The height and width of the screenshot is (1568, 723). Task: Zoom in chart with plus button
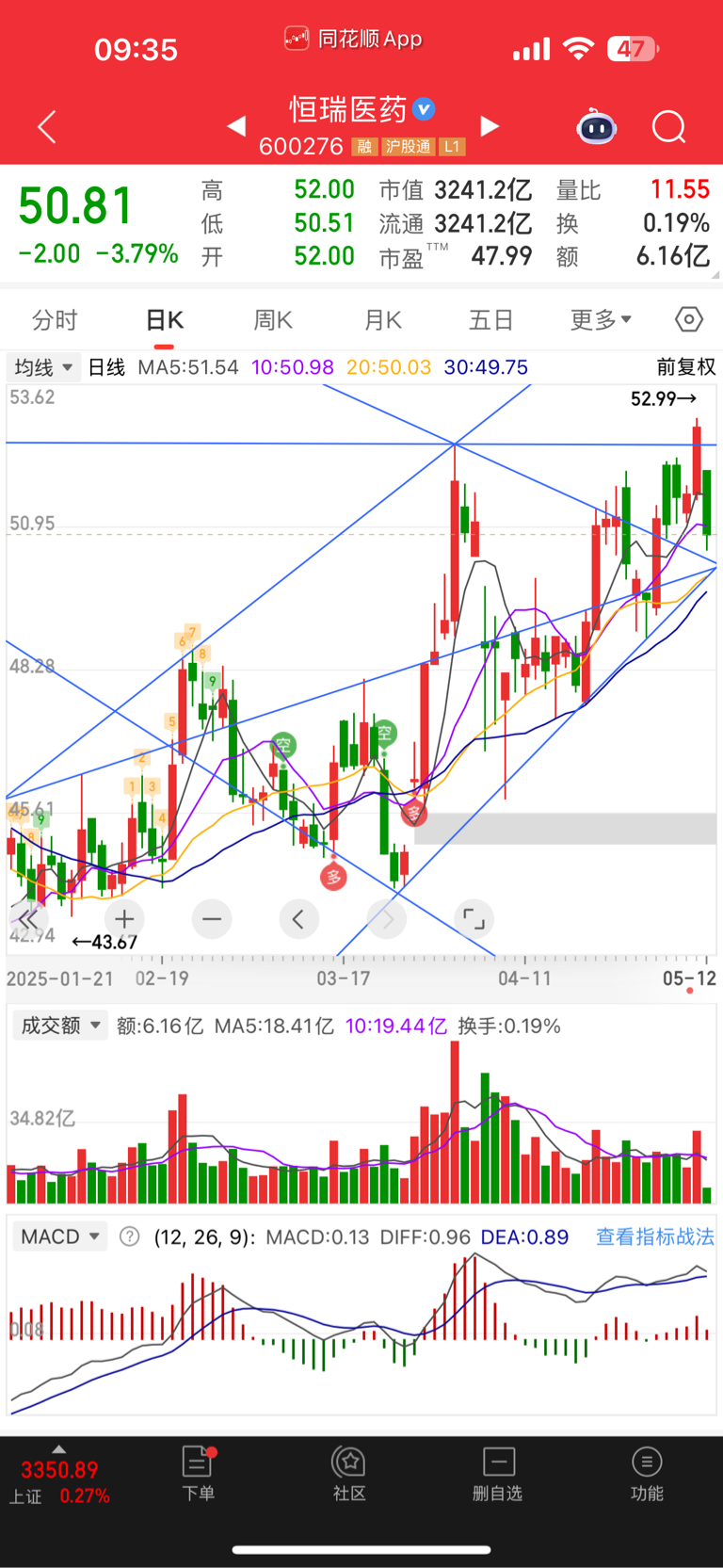124,919
